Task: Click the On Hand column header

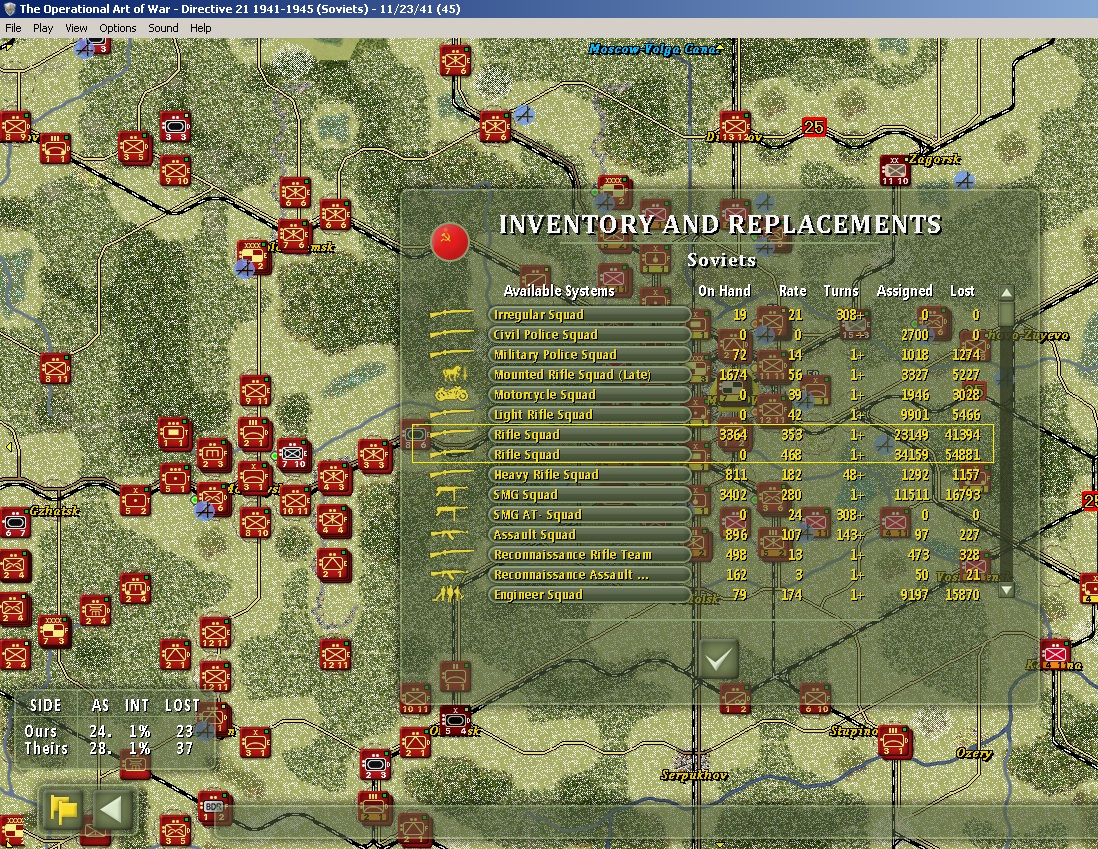Action: point(724,291)
